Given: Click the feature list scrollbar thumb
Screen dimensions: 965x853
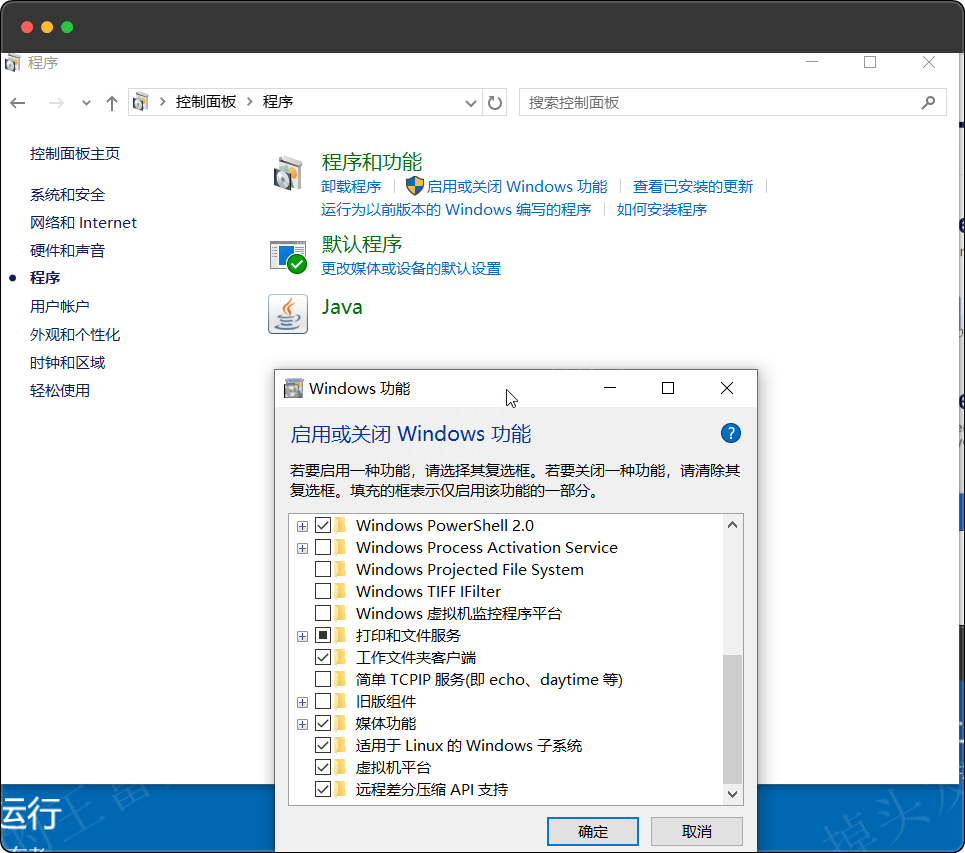Looking at the screenshot, I should coord(732,719).
